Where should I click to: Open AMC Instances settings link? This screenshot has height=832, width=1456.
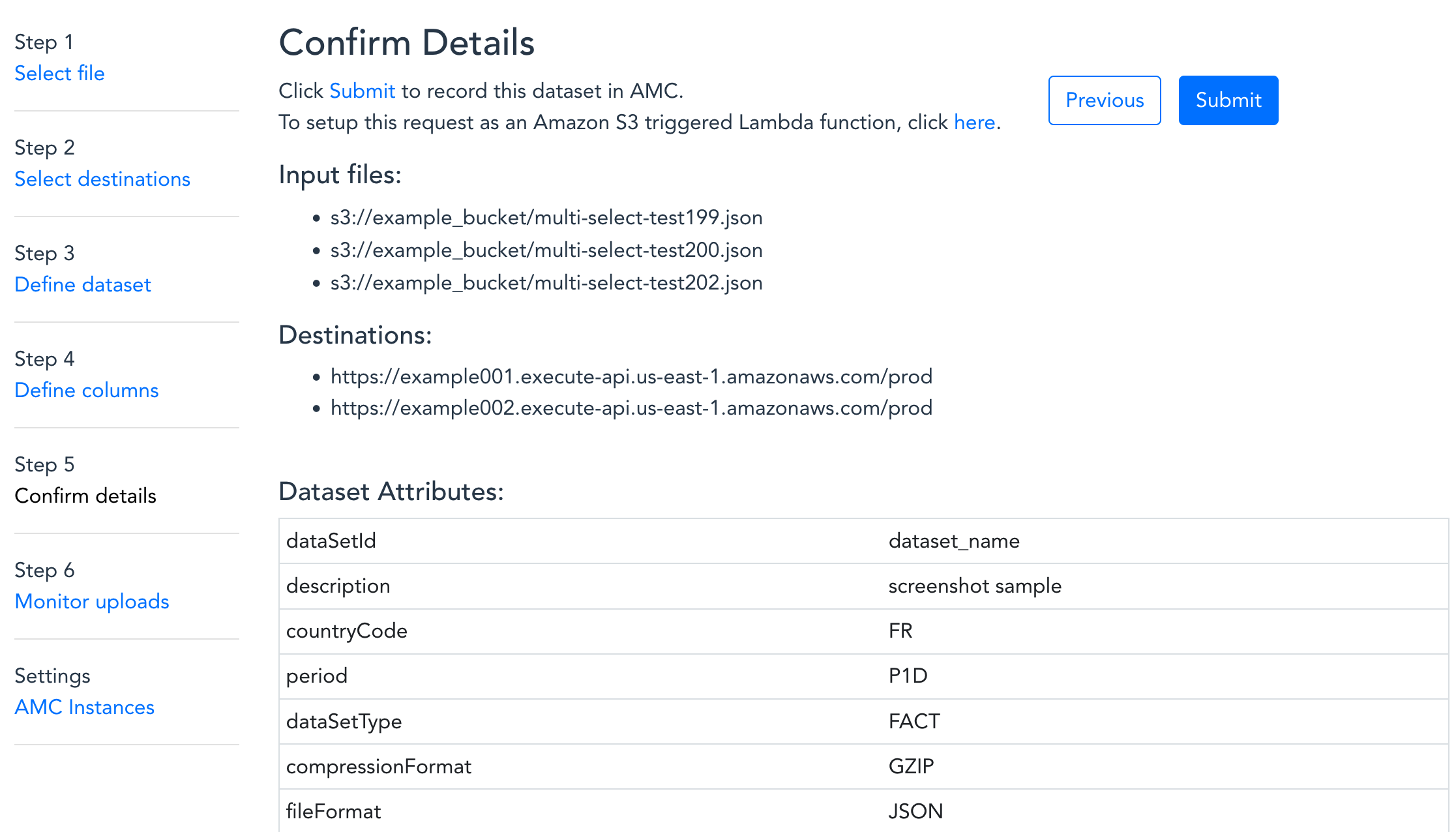[x=85, y=707]
